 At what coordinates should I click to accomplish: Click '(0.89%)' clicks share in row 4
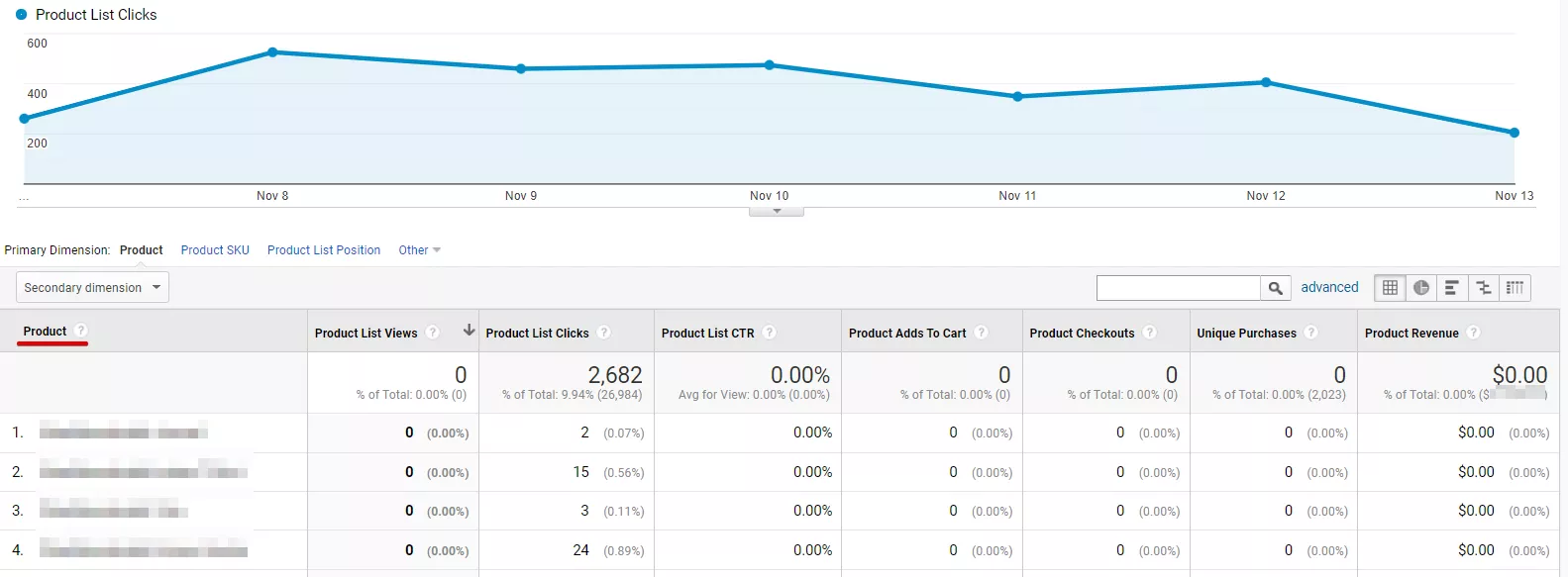624,551
